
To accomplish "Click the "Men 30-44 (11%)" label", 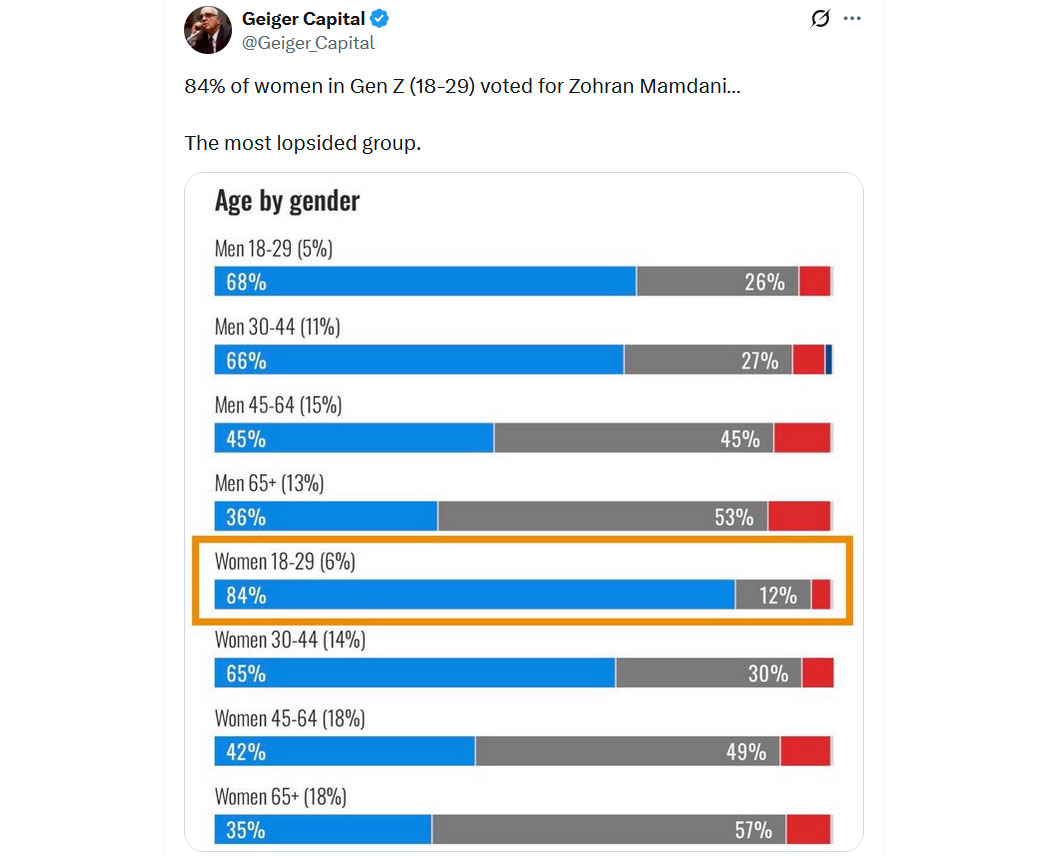I will tap(277, 327).
